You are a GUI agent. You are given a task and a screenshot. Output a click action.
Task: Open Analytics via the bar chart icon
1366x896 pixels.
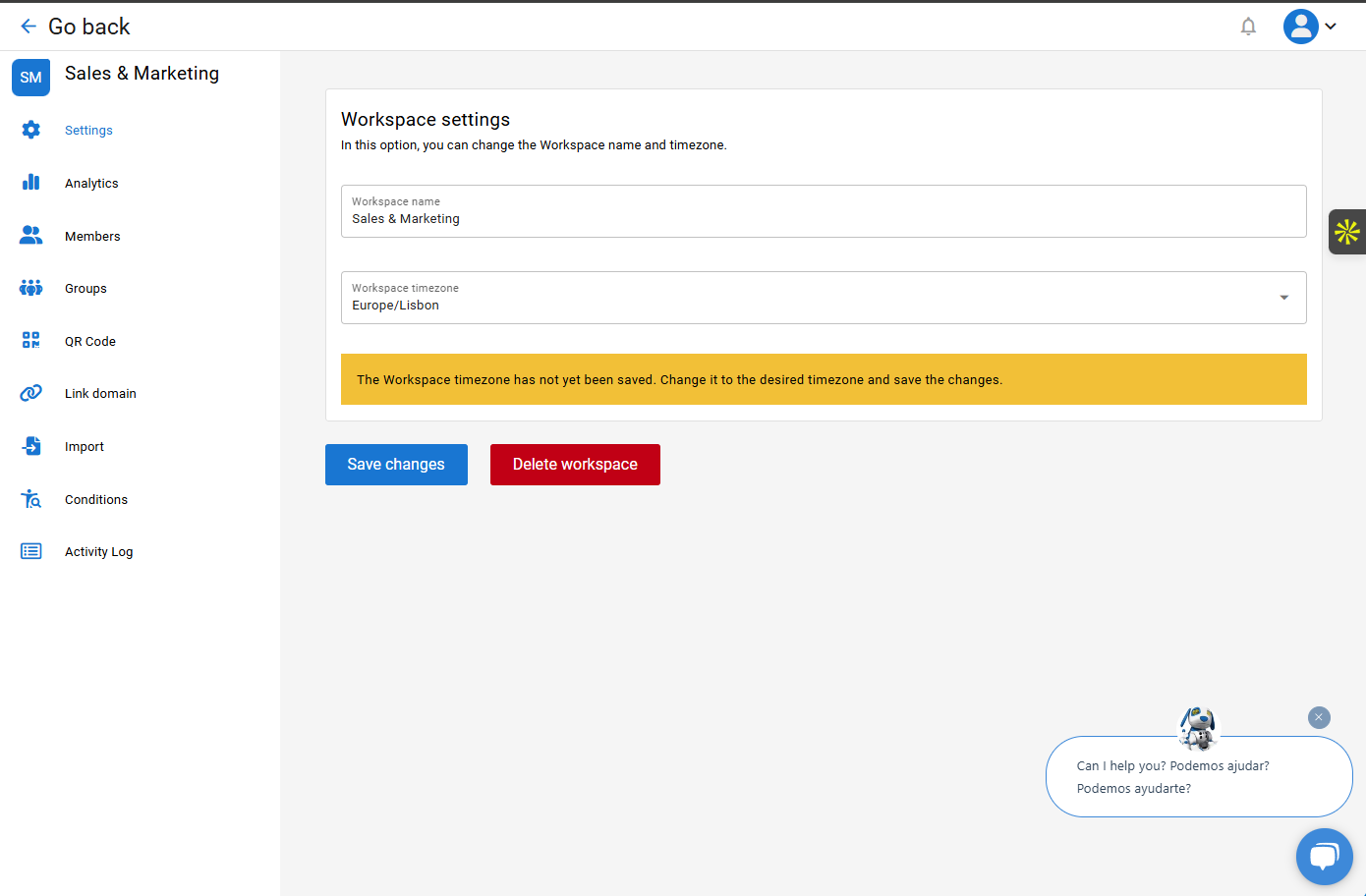tap(31, 183)
